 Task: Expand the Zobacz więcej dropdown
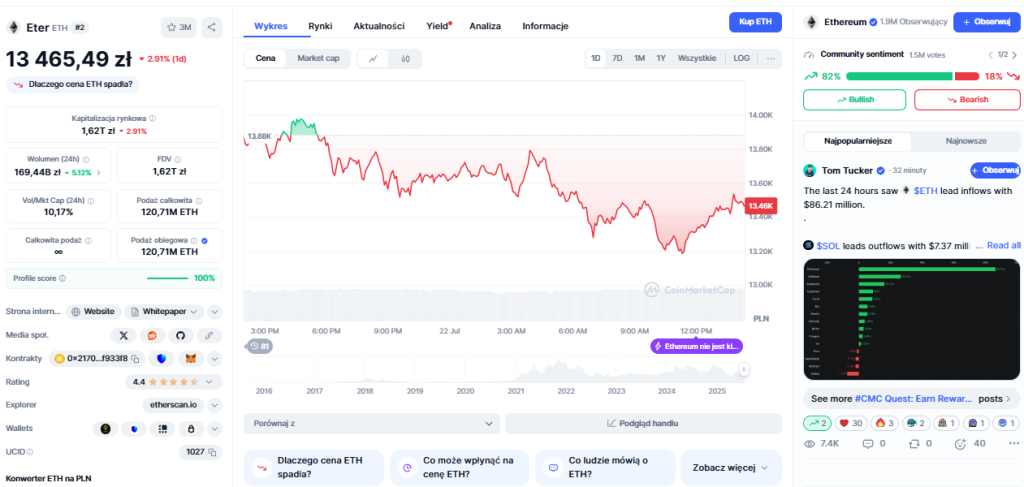(731, 467)
